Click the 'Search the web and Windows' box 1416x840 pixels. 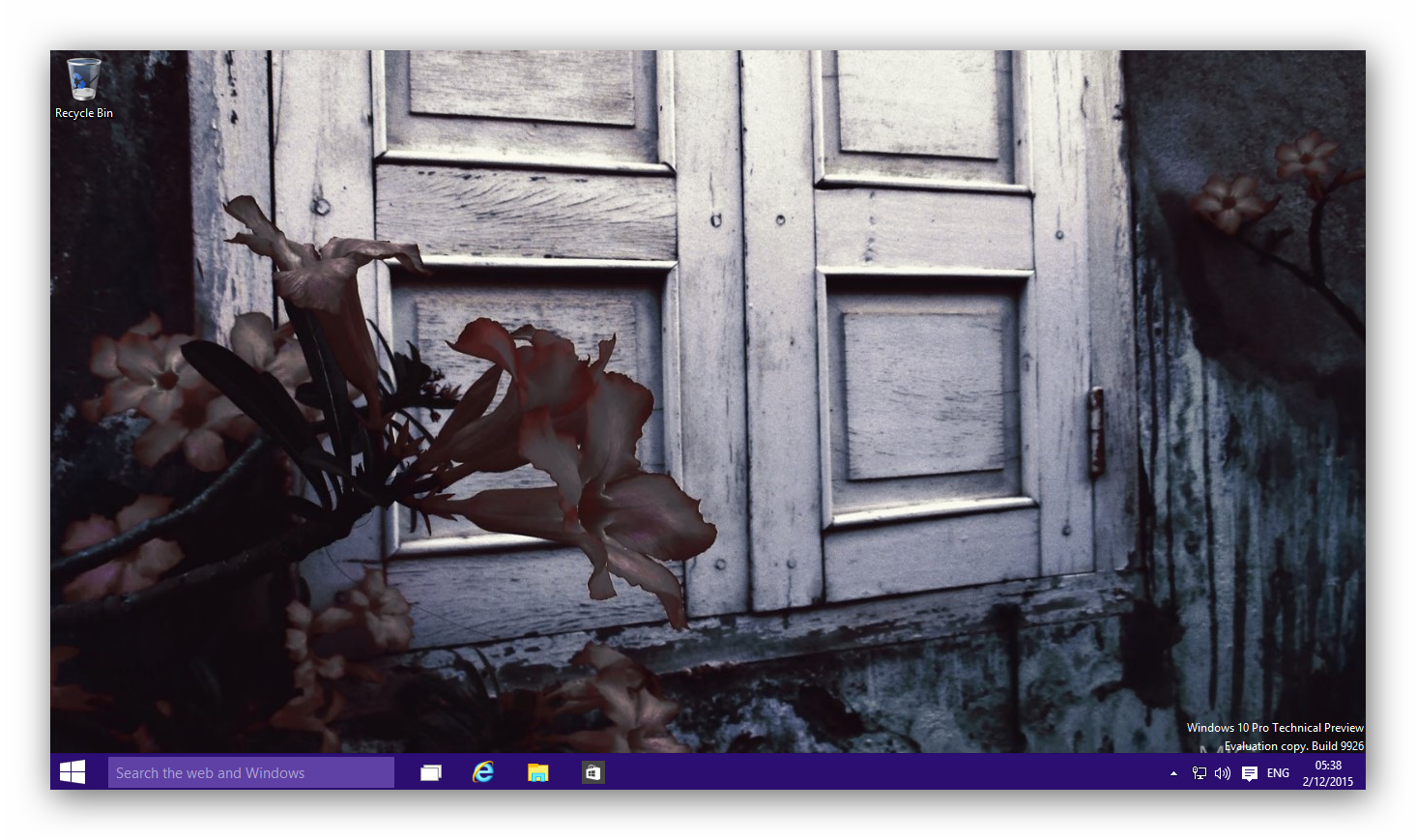pos(251,772)
